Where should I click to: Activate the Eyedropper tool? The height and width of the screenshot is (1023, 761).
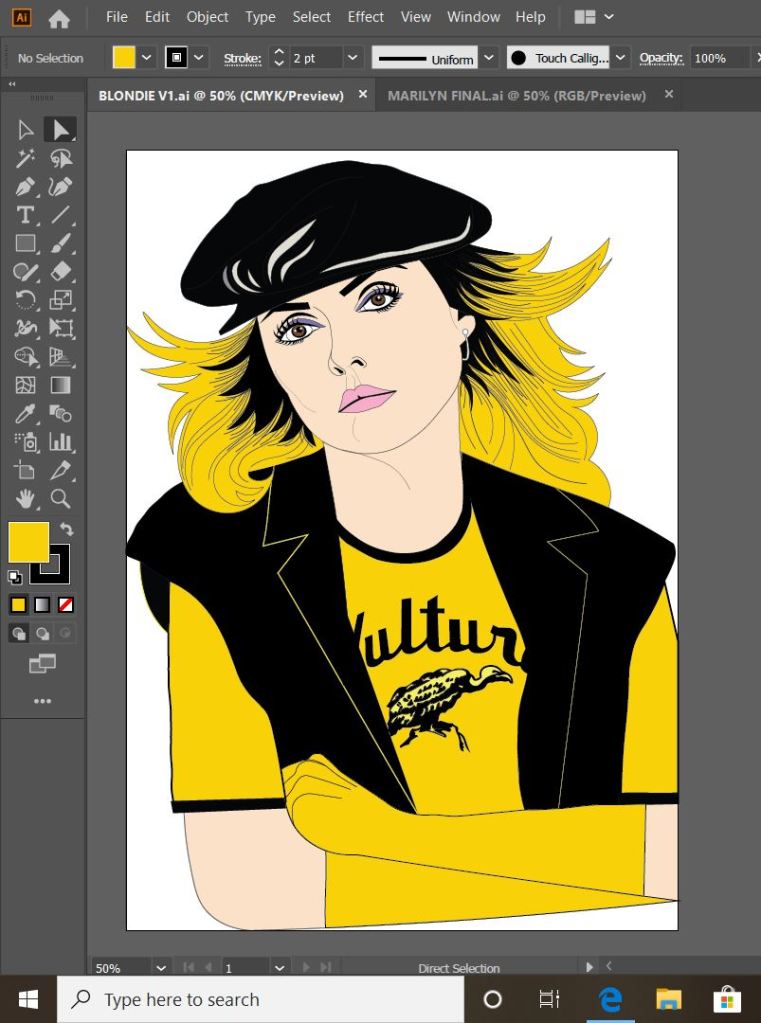pos(25,413)
